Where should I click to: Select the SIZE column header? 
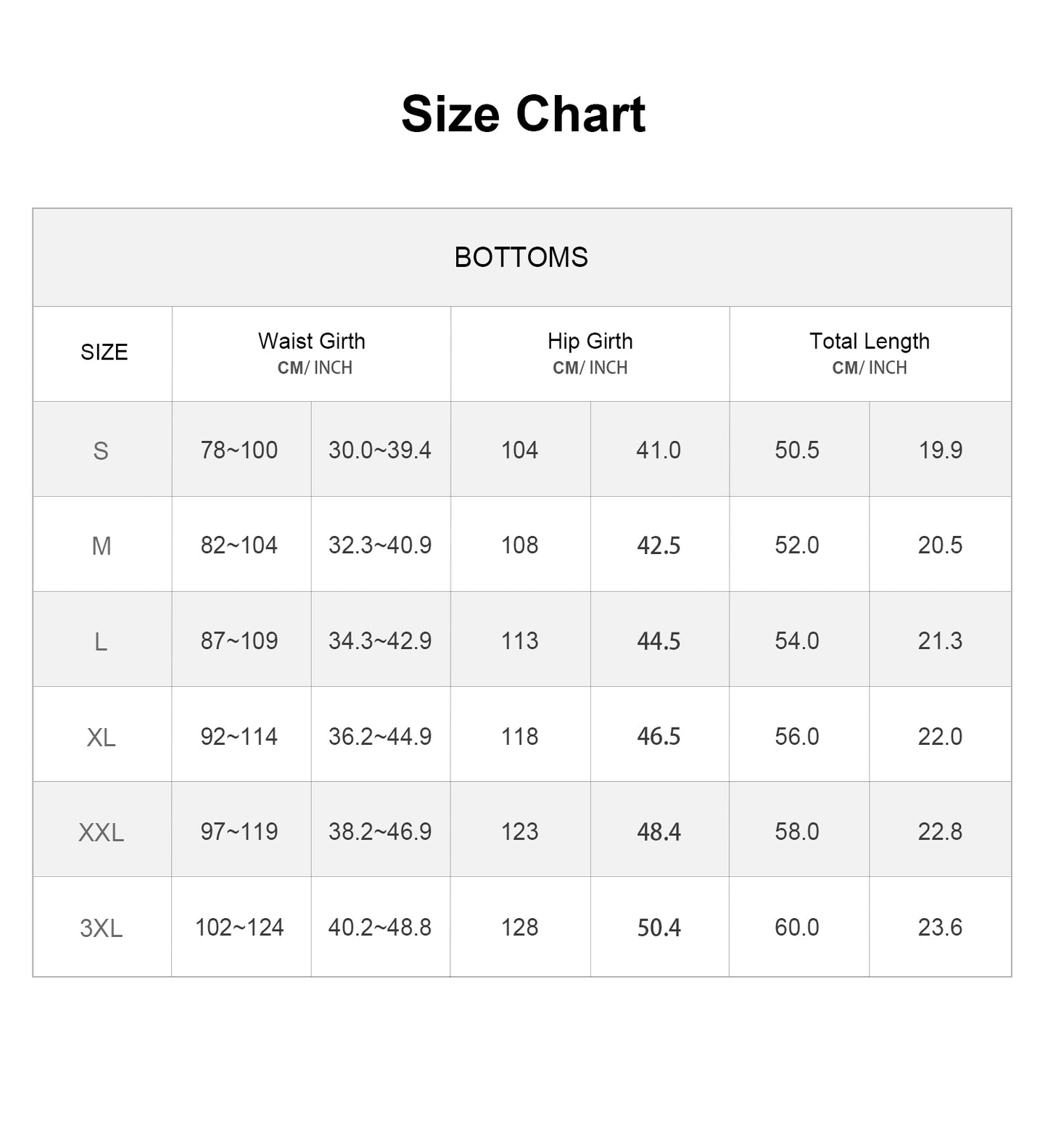click(x=104, y=352)
